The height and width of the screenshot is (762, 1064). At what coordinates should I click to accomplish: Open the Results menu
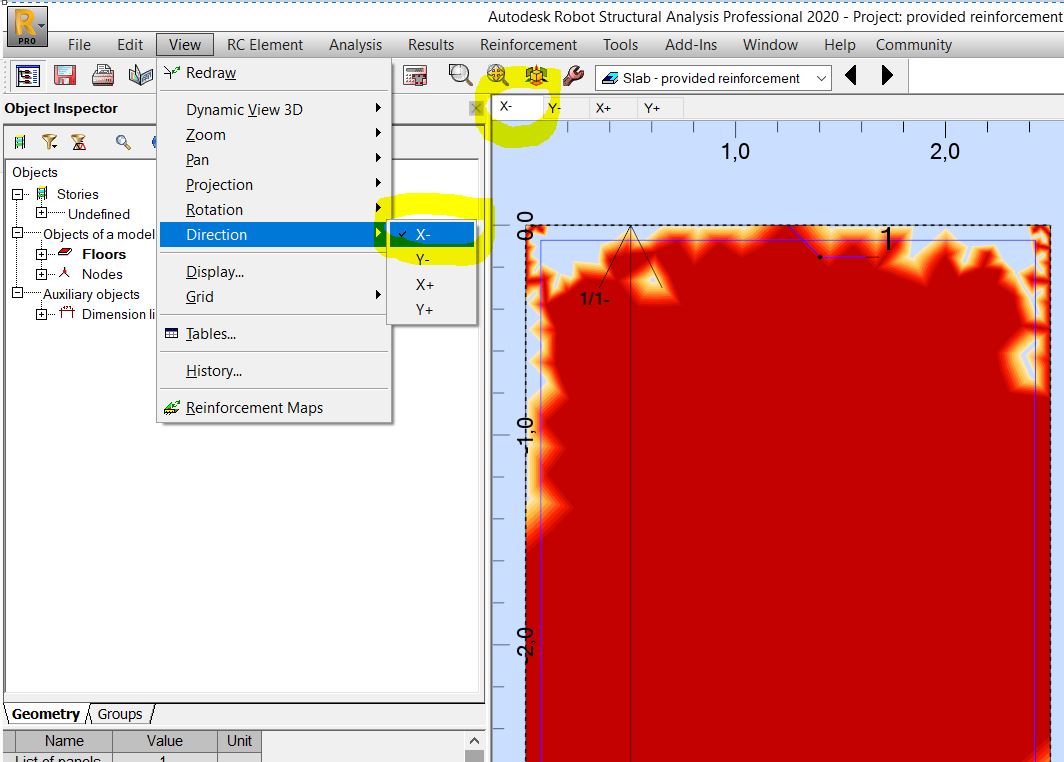[x=431, y=45]
